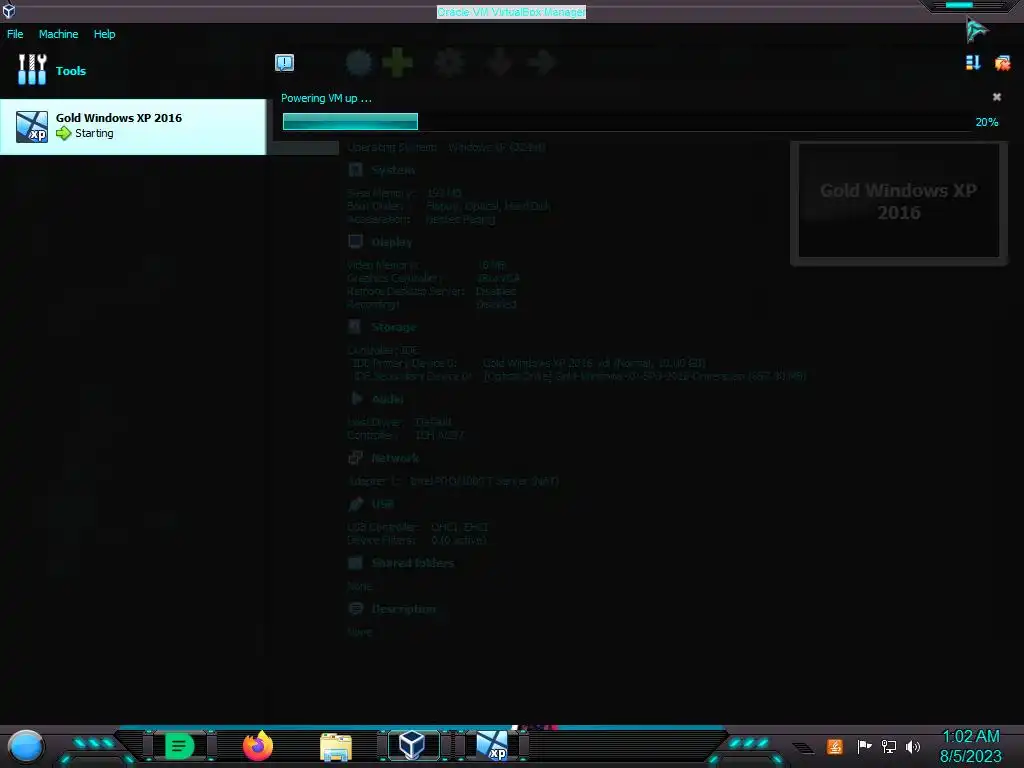This screenshot has height=768, width=1024.
Task: Click the 20% progress value
Action: coord(987,122)
